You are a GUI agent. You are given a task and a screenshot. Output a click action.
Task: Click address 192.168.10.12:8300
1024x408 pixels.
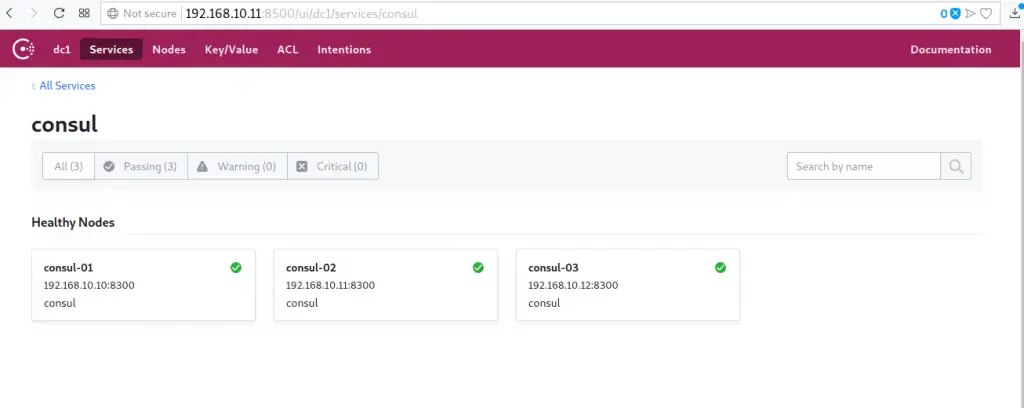pos(573,285)
